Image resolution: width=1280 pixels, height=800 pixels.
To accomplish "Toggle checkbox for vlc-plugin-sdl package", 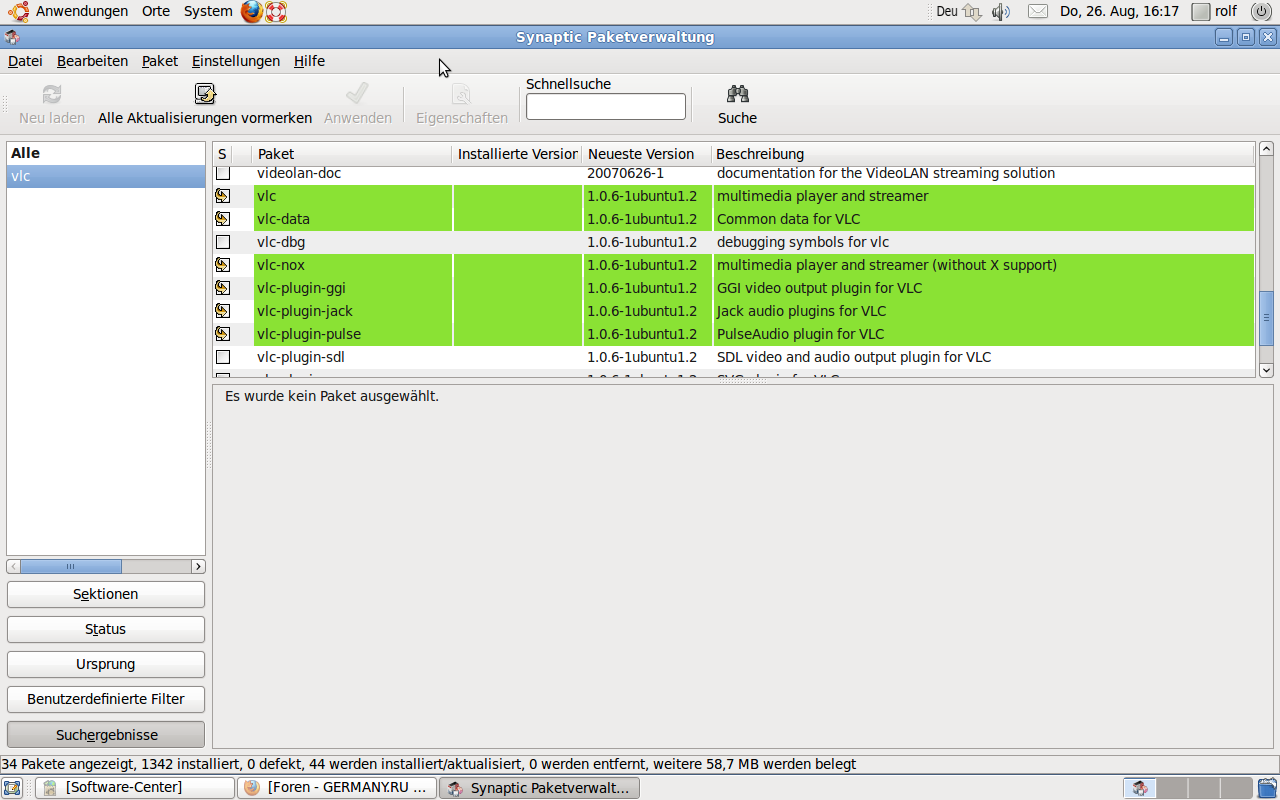I will (223, 357).
